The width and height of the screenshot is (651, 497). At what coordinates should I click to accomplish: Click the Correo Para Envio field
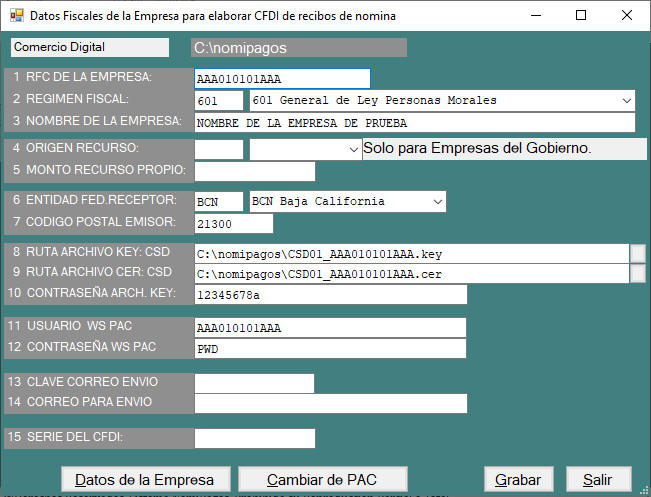point(330,403)
